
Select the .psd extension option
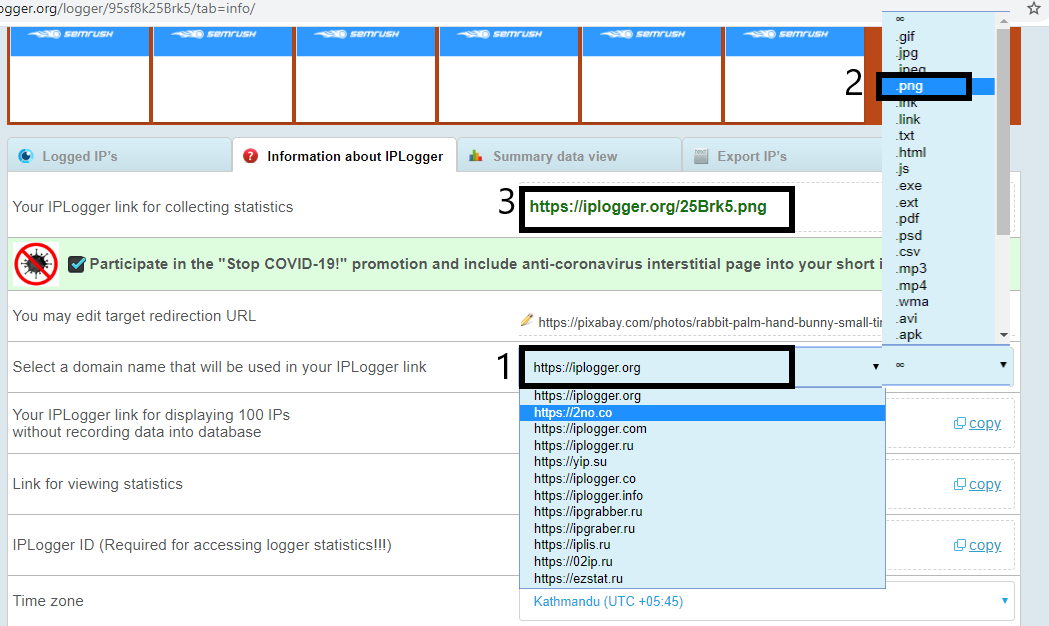pos(939,235)
